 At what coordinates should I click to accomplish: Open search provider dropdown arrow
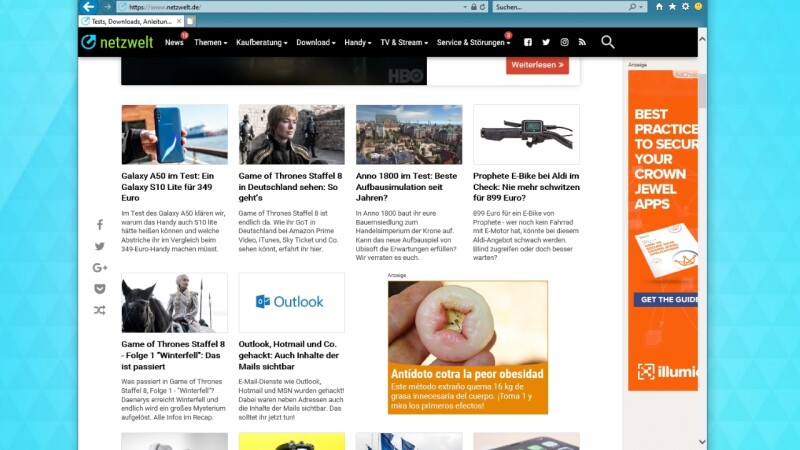tap(641, 7)
